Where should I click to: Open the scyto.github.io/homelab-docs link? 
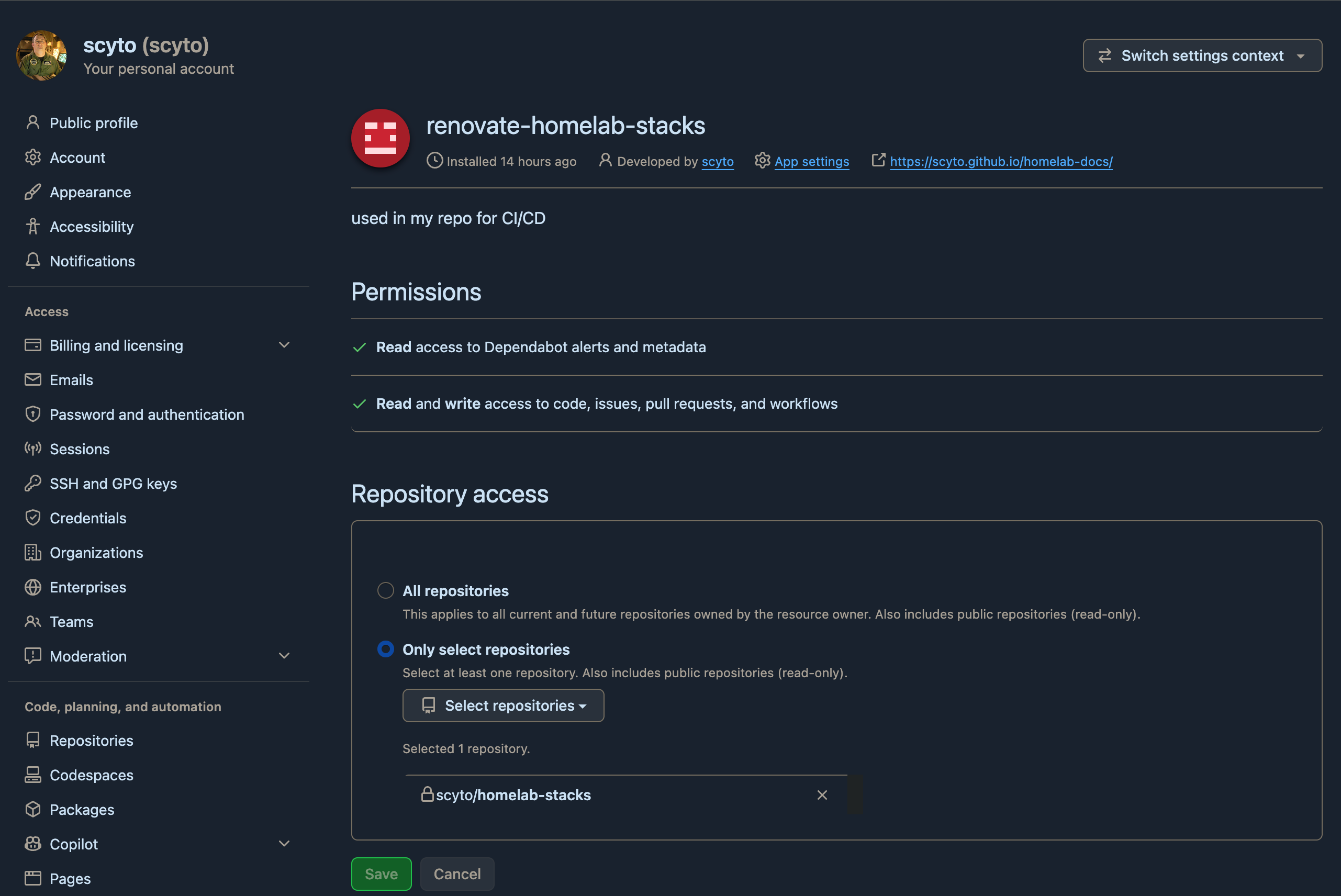1001,162
